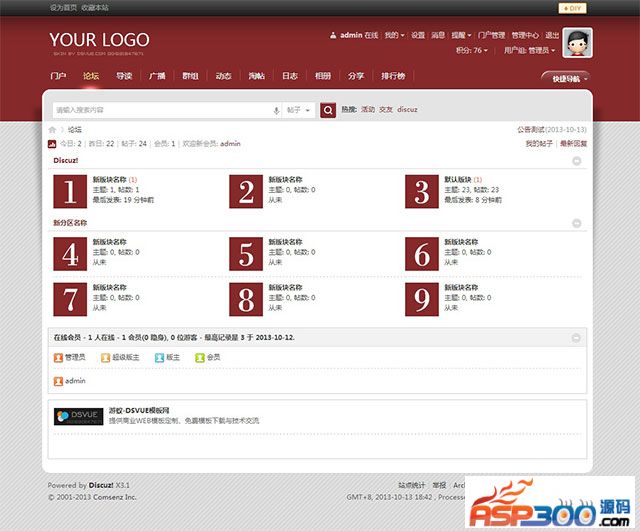Open the 排行榜 nav tab

pos(393,76)
